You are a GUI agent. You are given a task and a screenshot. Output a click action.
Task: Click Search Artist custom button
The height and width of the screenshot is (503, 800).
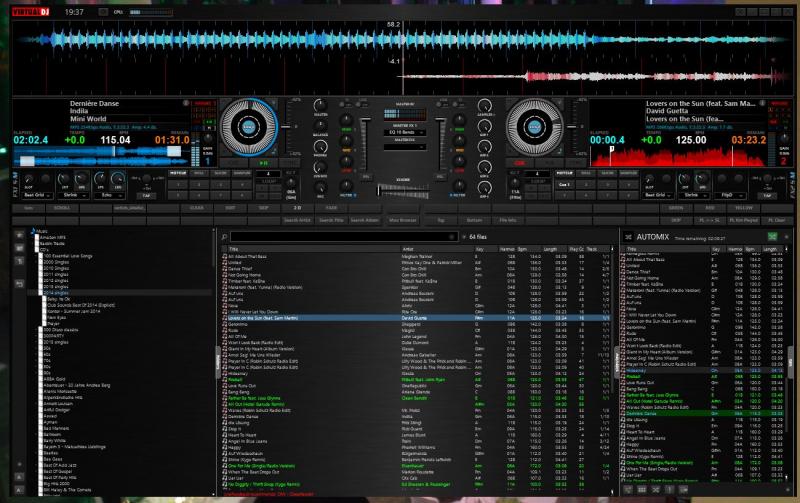click(x=298, y=220)
